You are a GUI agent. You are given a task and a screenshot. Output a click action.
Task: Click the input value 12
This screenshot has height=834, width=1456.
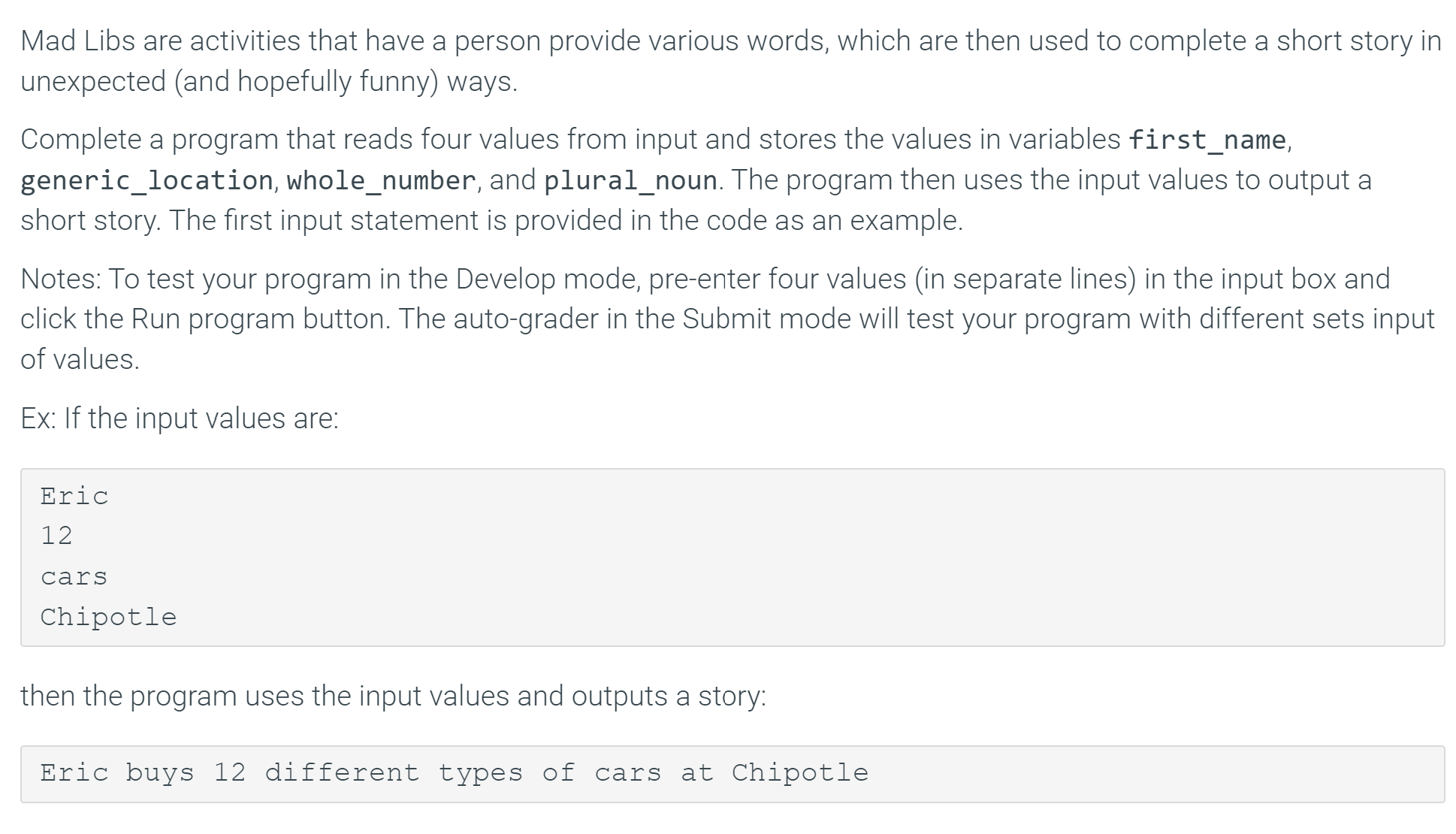point(56,536)
